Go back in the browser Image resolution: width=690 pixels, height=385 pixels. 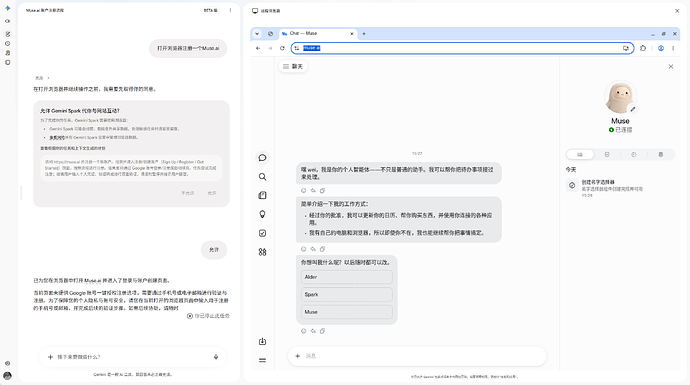coord(258,48)
